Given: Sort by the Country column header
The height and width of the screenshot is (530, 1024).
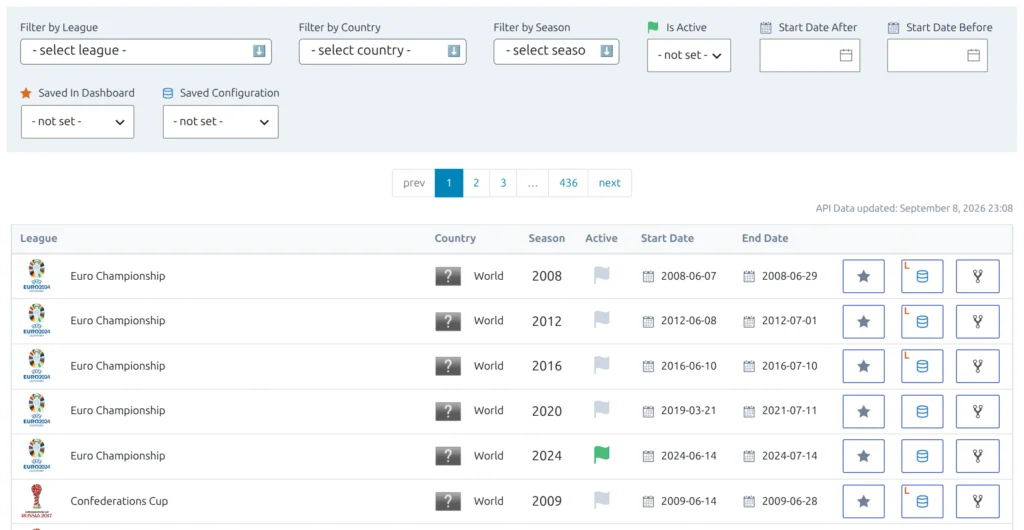Looking at the screenshot, I should (x=455, y=238).
